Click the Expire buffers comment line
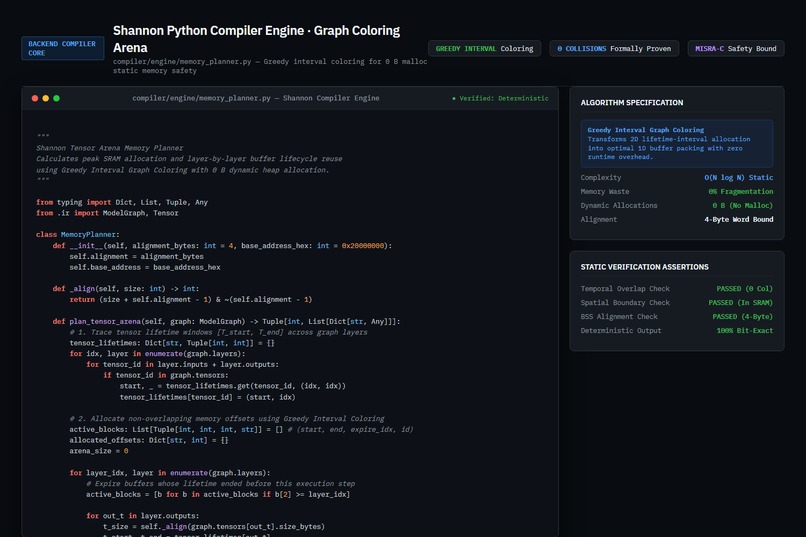Screen dimensions: 806x537 (221, 484)
